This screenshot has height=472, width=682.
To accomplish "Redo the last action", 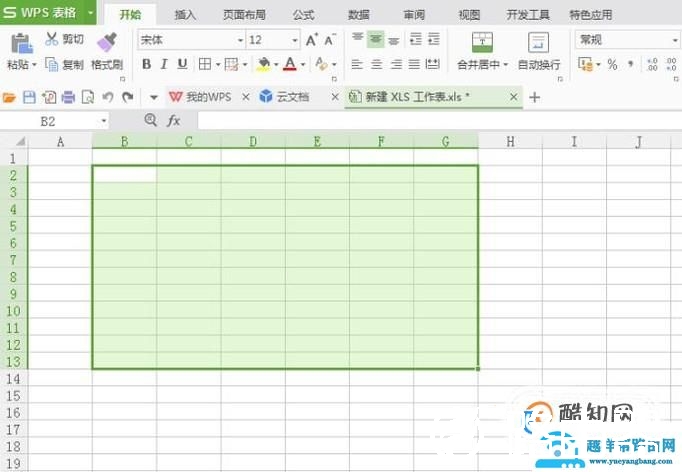I will click(127, 97).
